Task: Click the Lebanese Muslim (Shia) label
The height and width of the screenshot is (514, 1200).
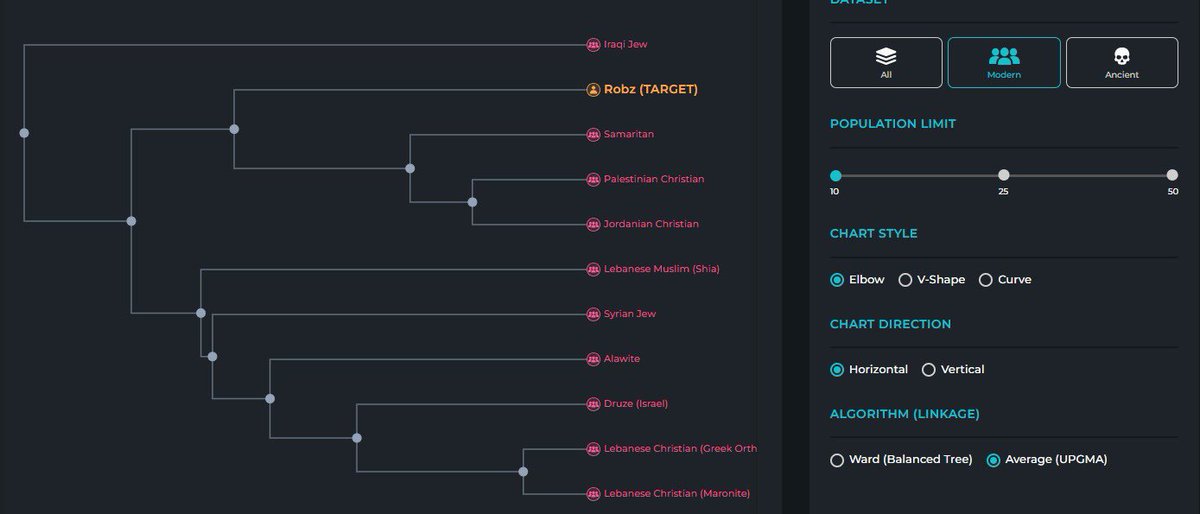Action: tap(661, 269)
